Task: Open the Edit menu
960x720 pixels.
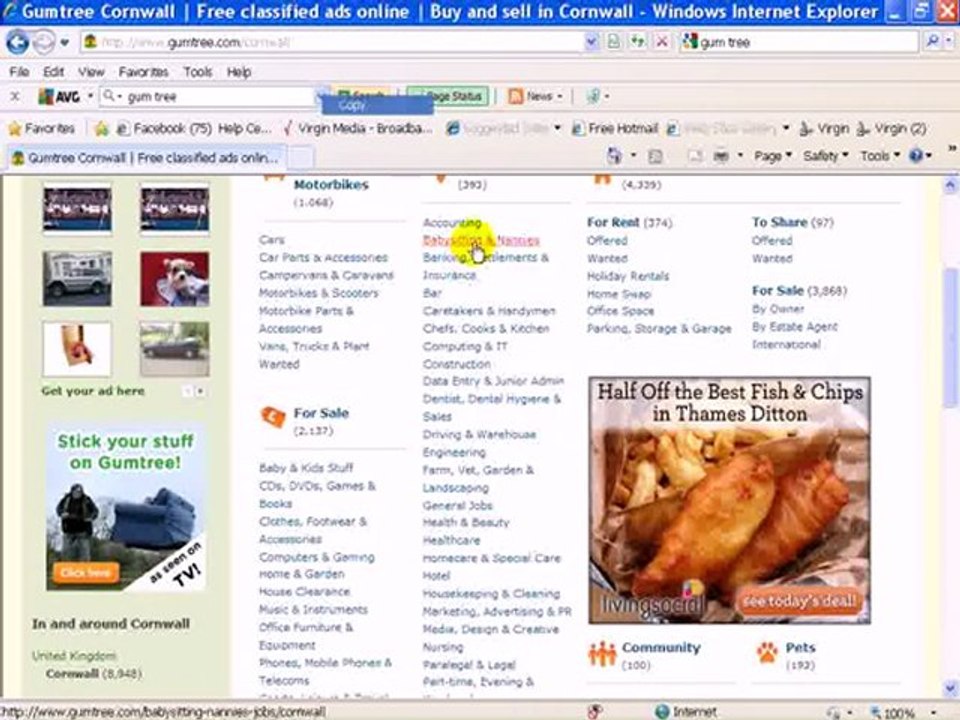Action: point(53,72)
